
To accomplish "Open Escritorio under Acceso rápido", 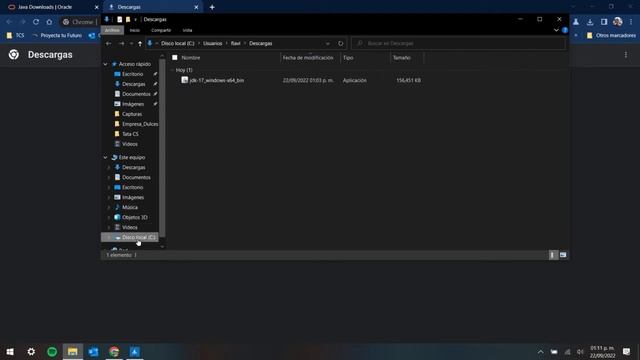I will (x=133, y=74).
